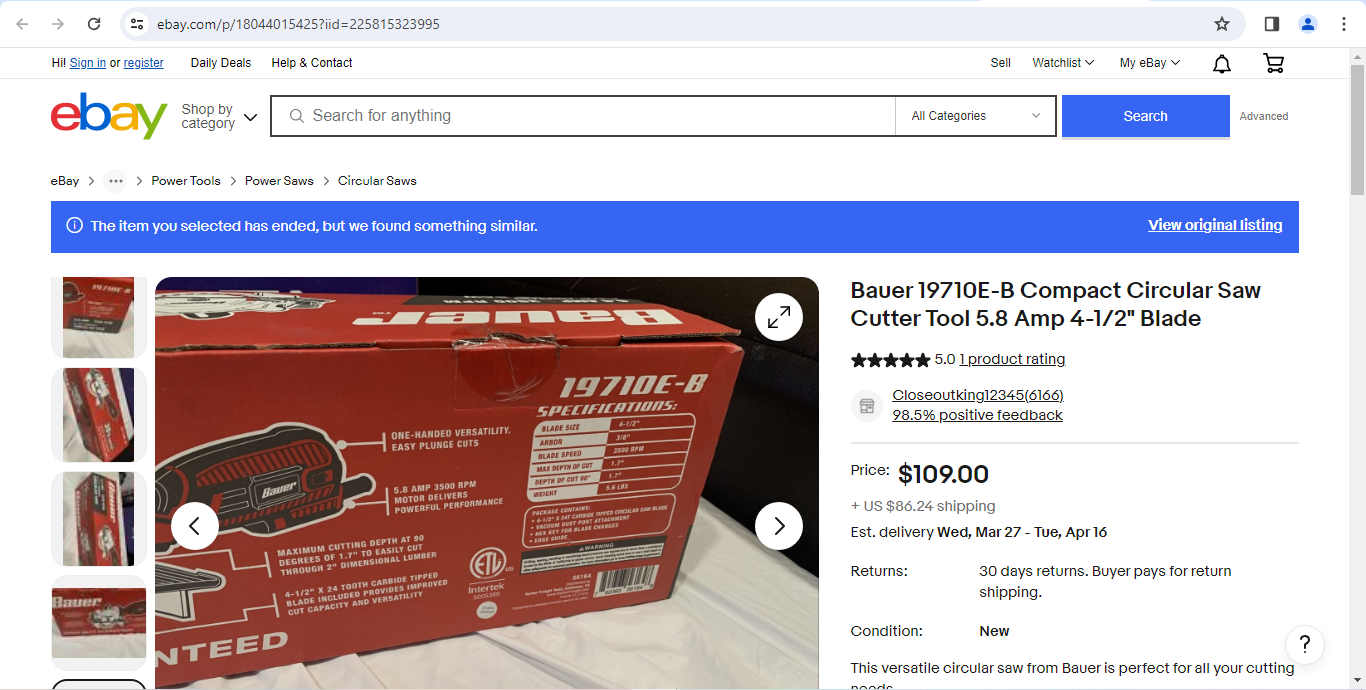Click the $109.00 price text

click(943, 474)
